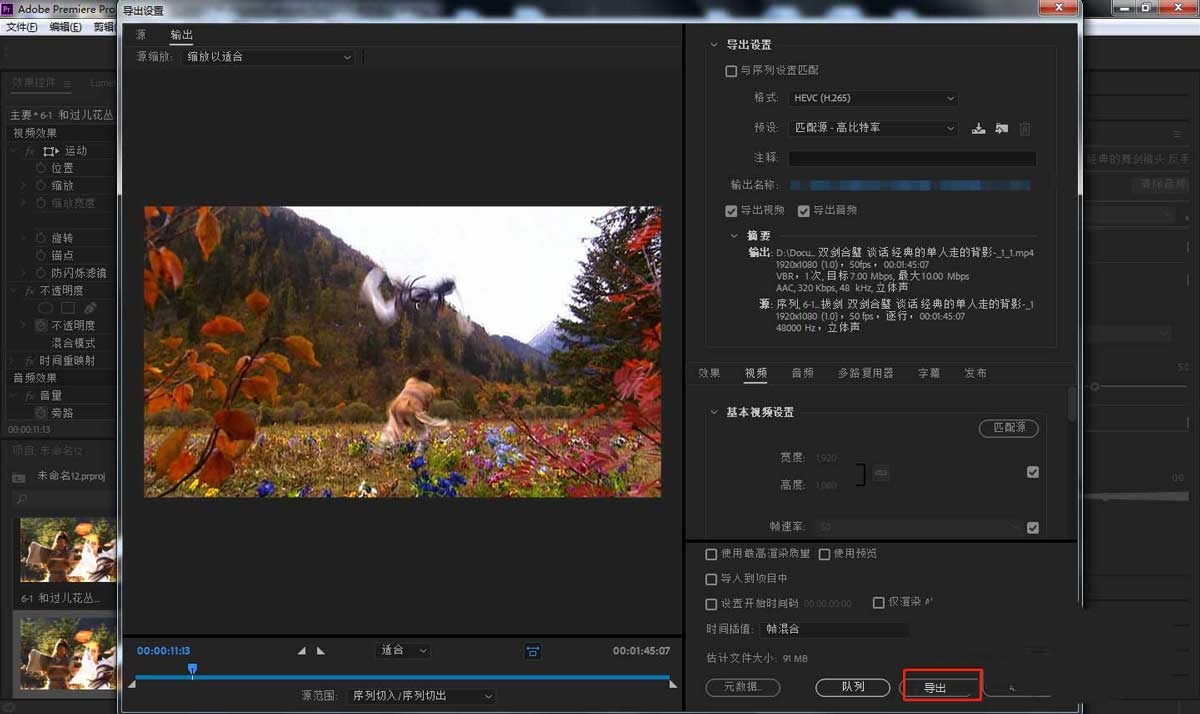This screenshot has width=1200, height=714.
Task: Click the set out-point arrow above preview timeline
Action: tap(320, 650)
